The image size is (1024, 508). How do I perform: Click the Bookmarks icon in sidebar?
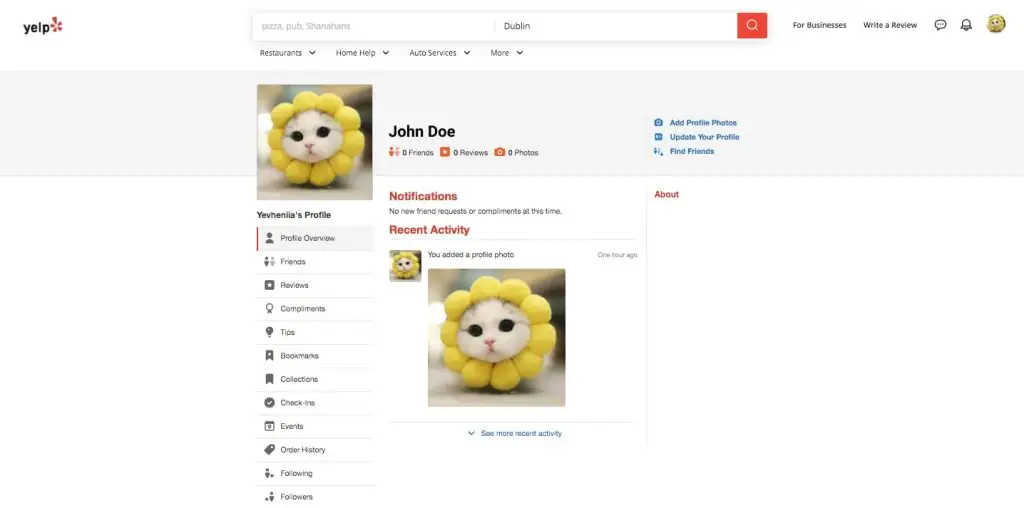[x=269, y=355]
